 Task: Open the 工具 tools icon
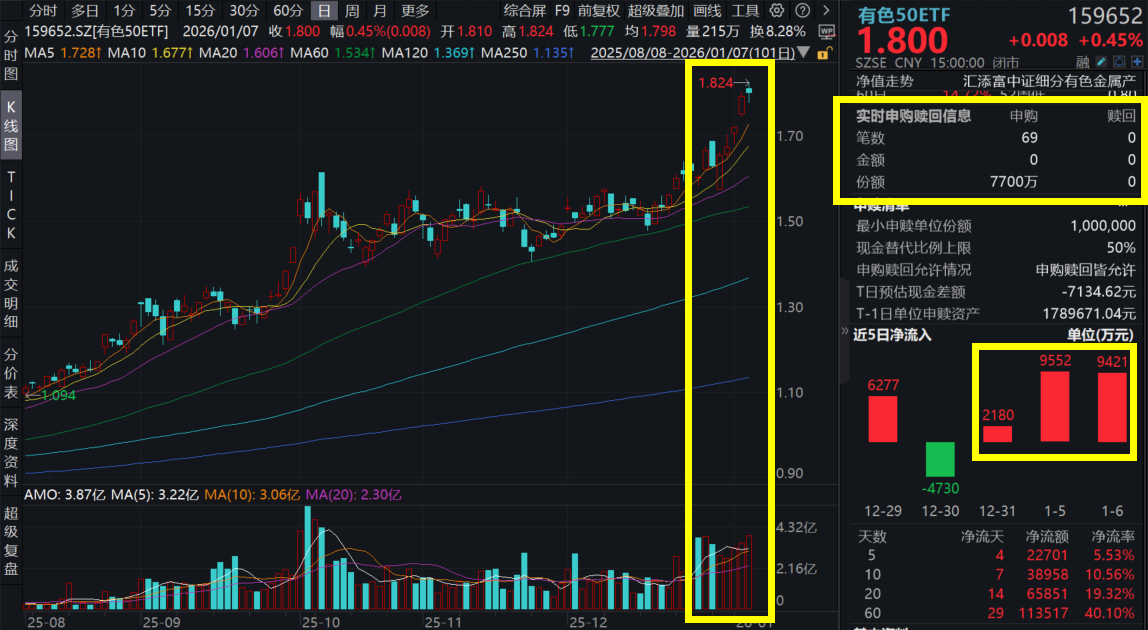747,9
